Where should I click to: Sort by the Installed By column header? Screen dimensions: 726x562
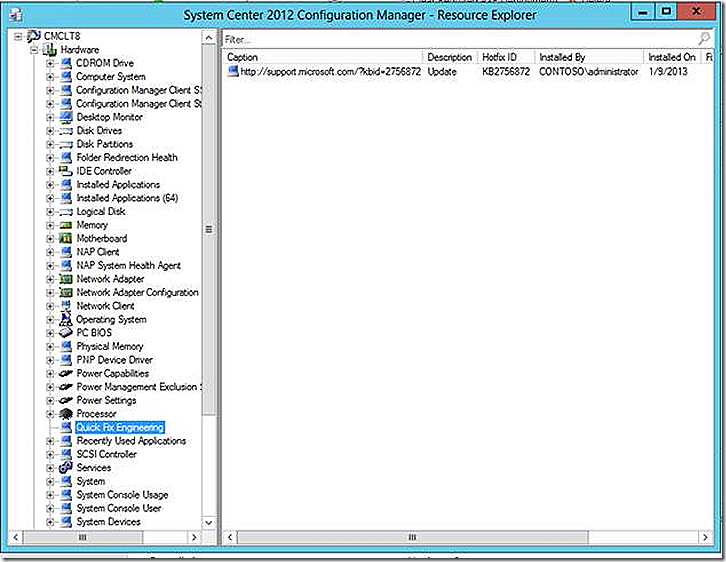(x=589, y=57)
